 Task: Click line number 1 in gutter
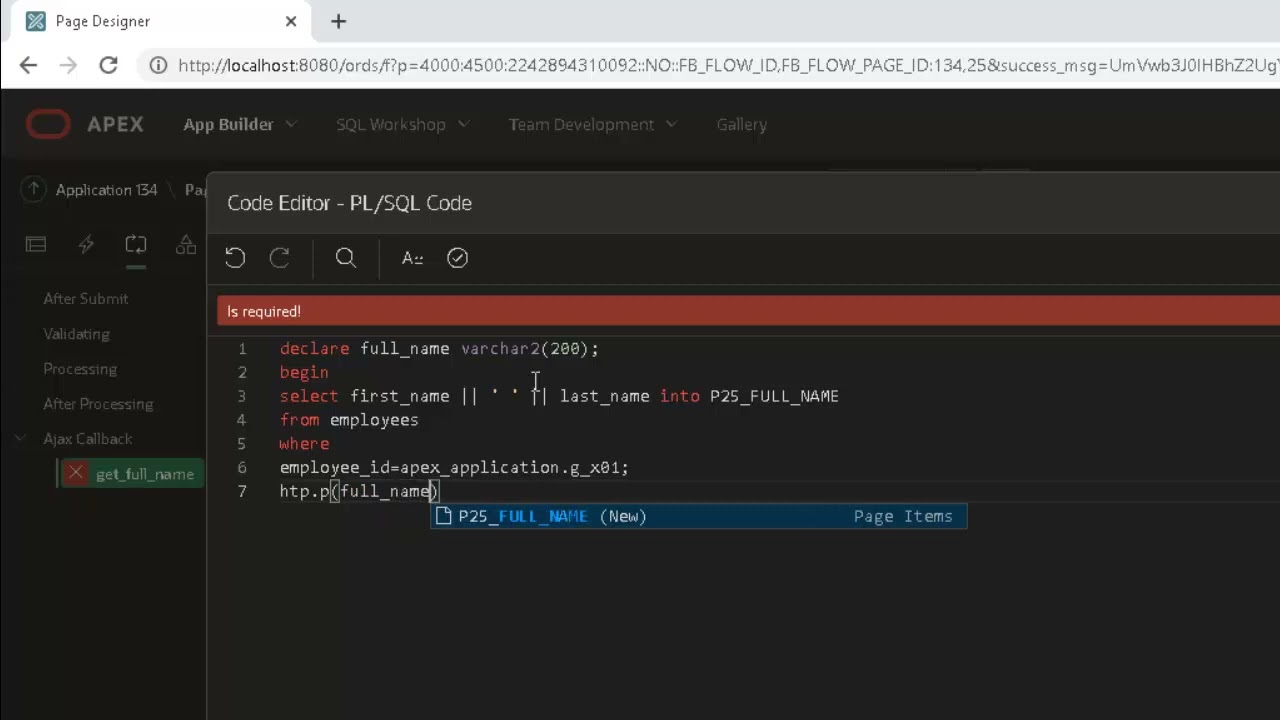(242, 348)
